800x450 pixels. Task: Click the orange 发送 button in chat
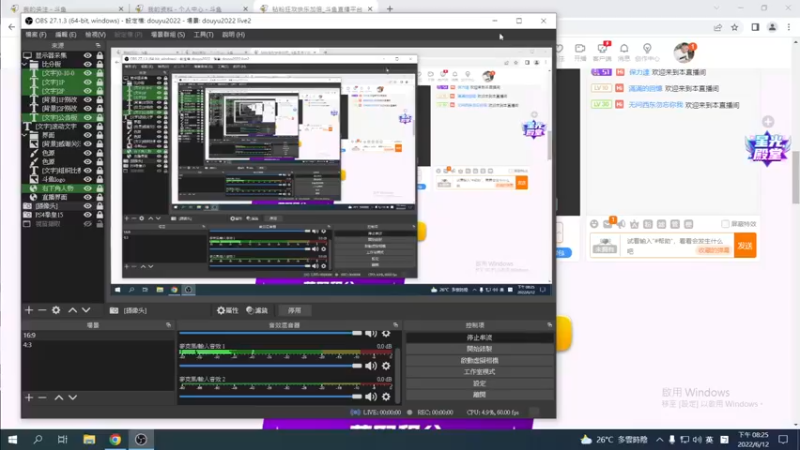(745, 245)
